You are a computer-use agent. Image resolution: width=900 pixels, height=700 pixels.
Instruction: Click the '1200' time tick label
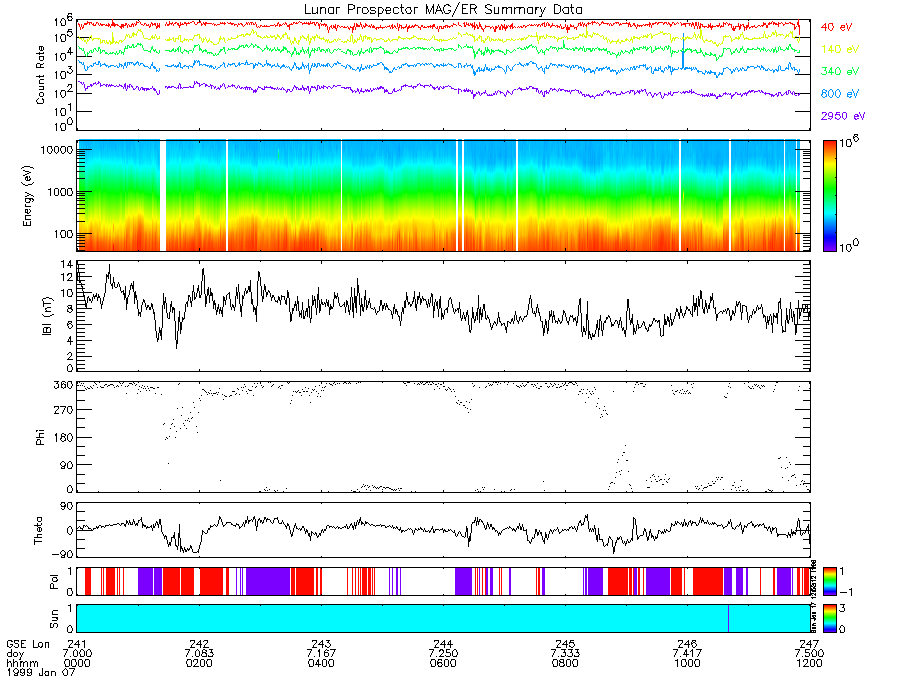[809, 663]
